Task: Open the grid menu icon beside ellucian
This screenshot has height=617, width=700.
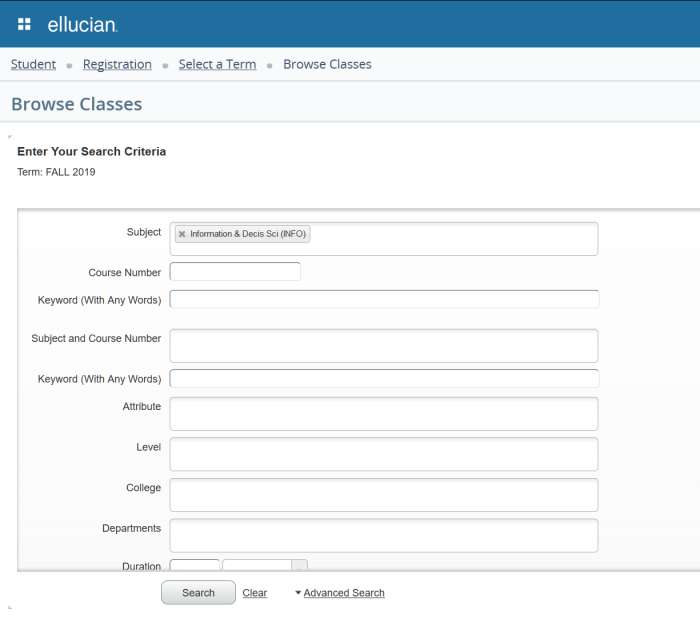Action: (x=24, y=24)
